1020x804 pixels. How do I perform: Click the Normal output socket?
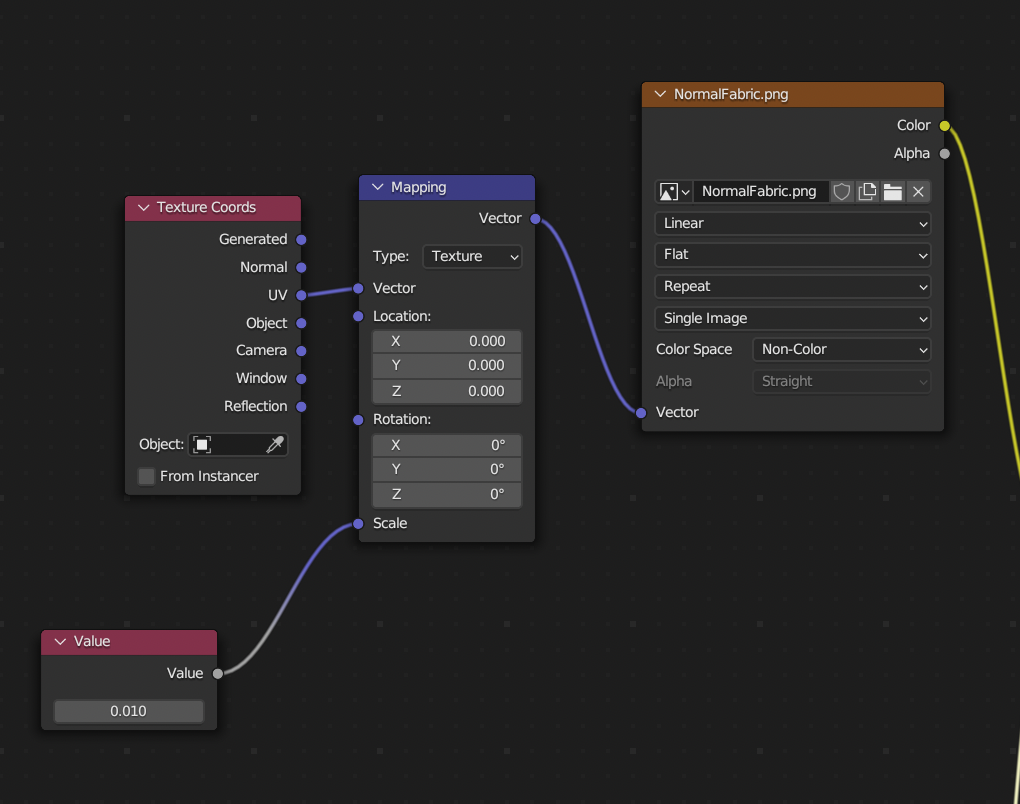[301, 267]
